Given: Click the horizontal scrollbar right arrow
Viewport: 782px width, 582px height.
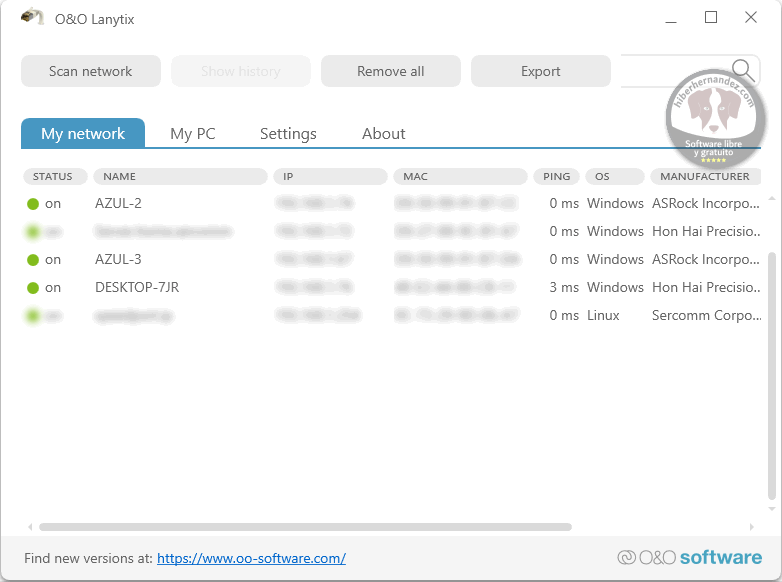Looking at the screenshot, I should click(x=752, y=527).
